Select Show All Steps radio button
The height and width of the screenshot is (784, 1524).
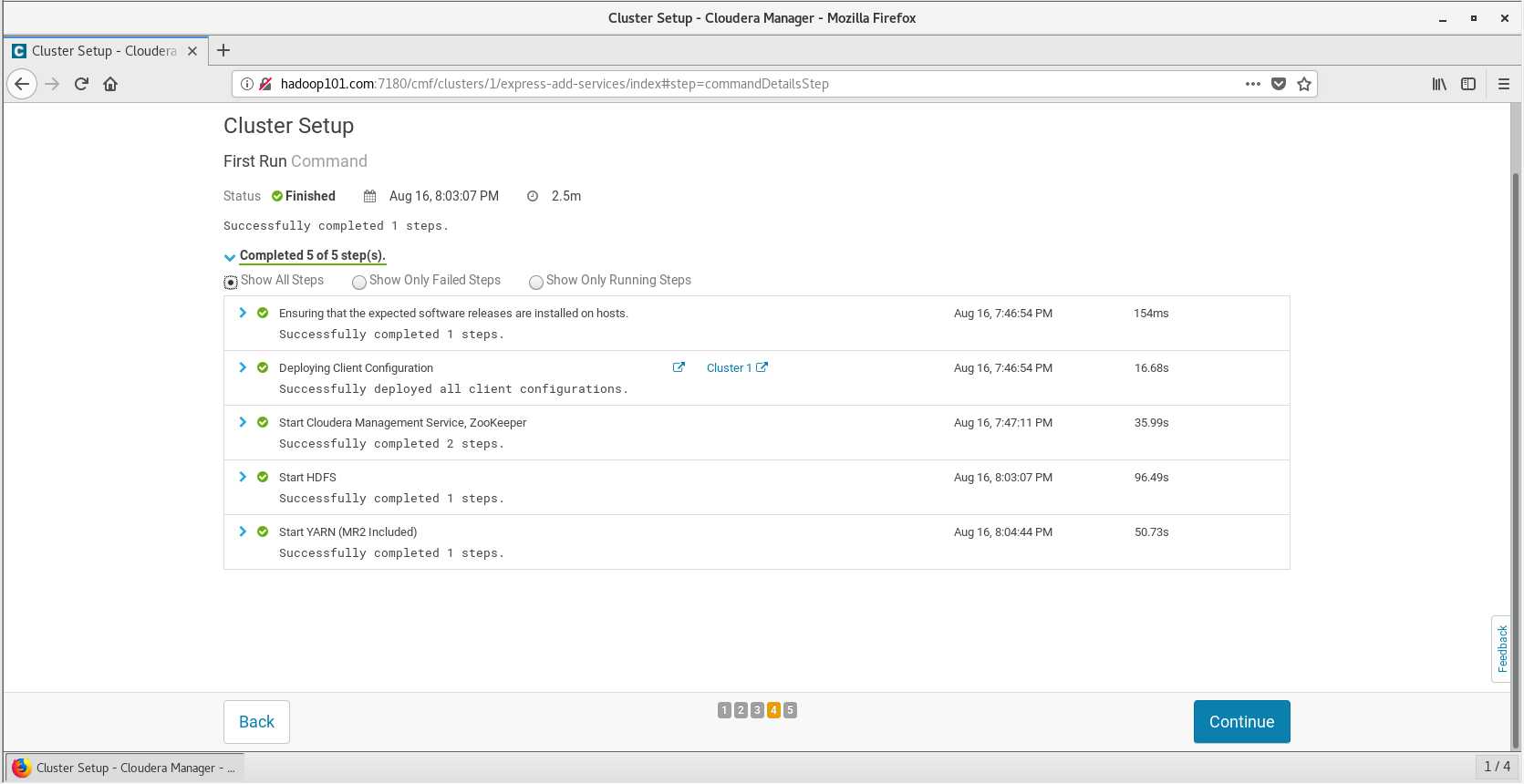[x=231, y=283]
